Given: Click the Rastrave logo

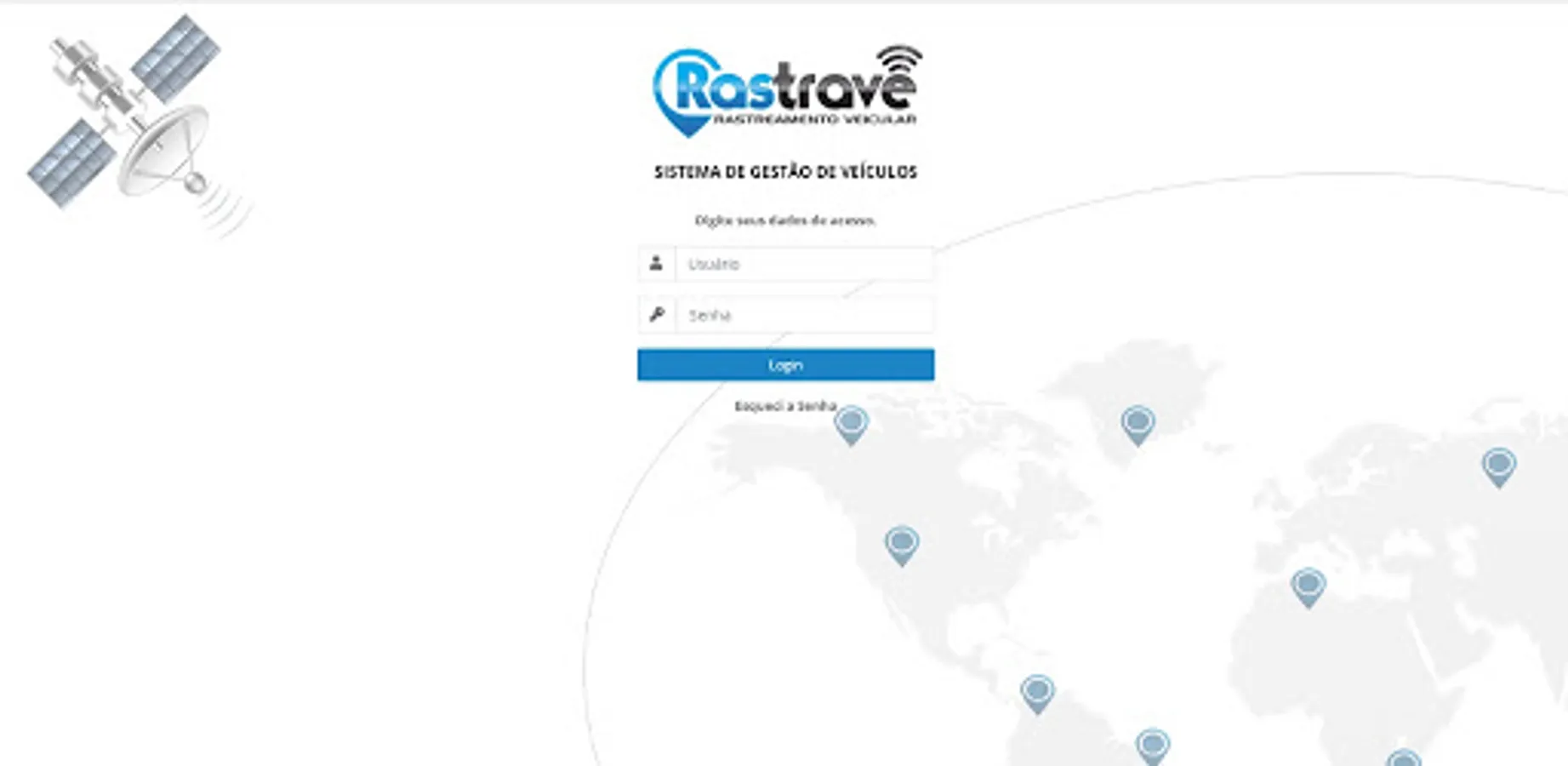Looking at the screenshot, I should (x=787, y=91).
